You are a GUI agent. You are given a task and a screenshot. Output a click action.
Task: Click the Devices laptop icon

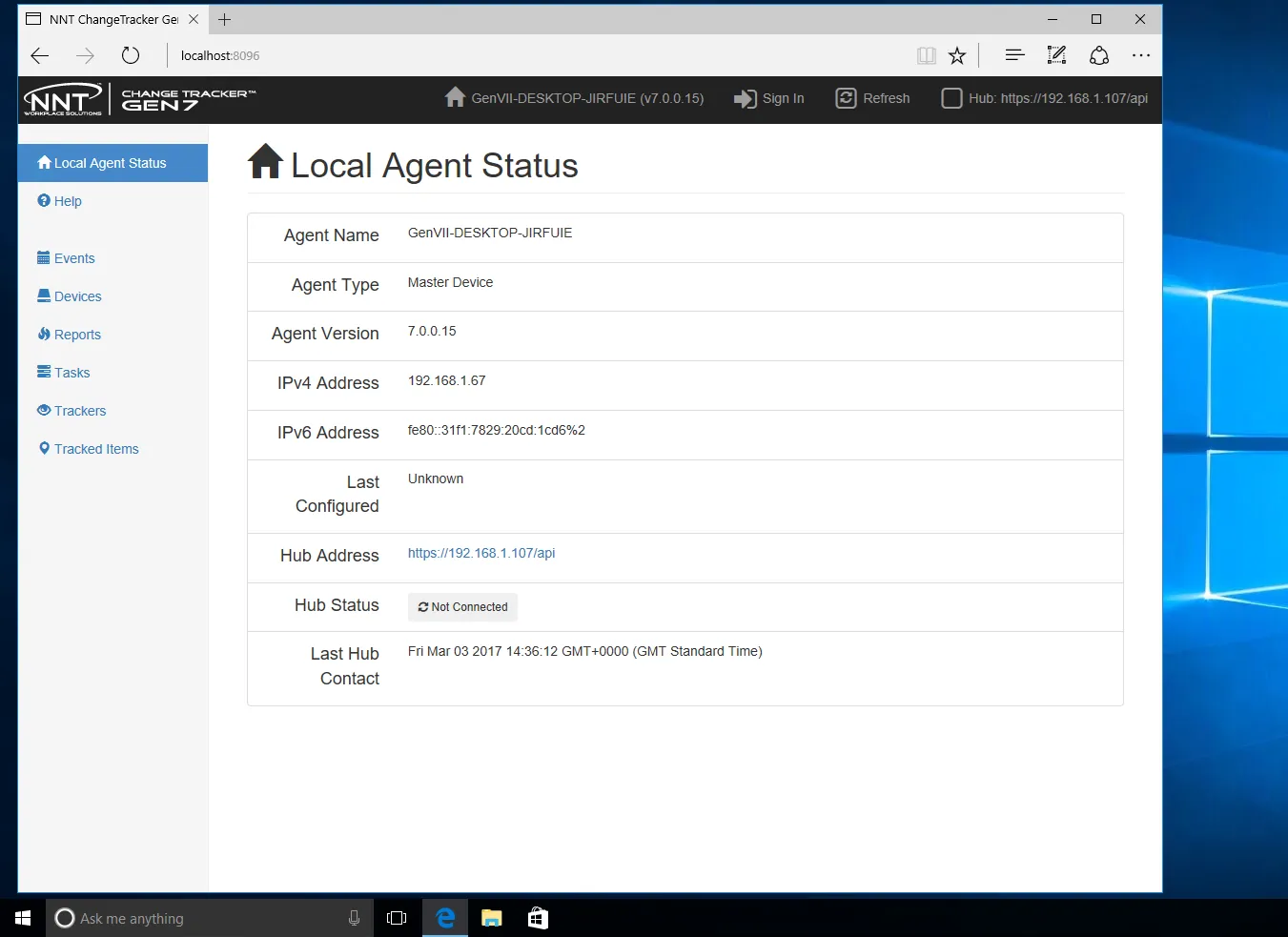pos(44,295)
